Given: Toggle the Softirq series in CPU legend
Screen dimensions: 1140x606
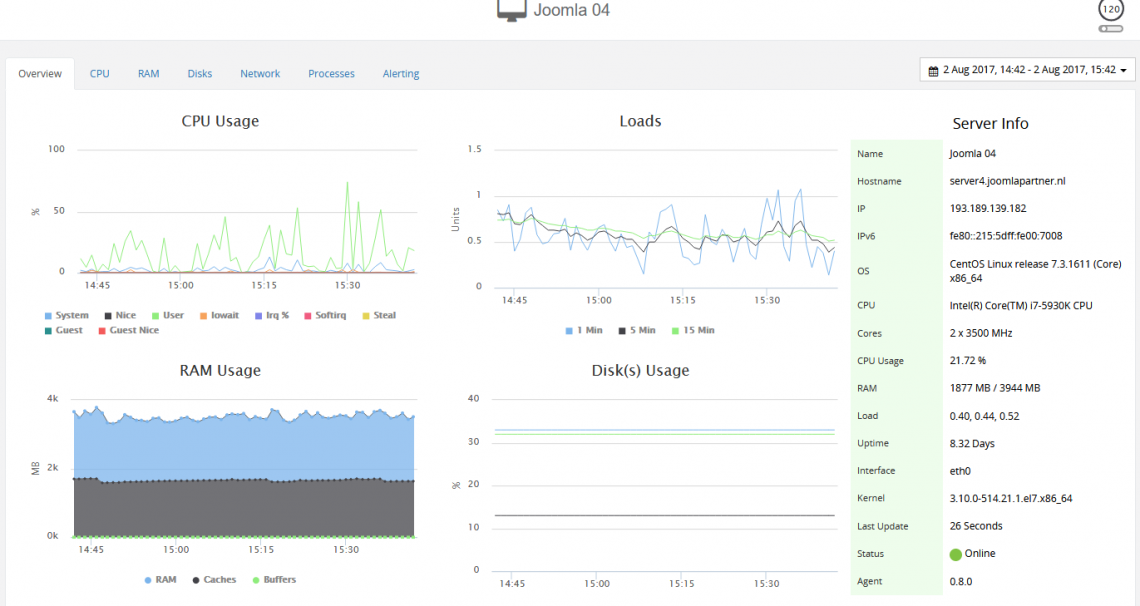Looking at the screenshot, I should [x=325, y=315].
